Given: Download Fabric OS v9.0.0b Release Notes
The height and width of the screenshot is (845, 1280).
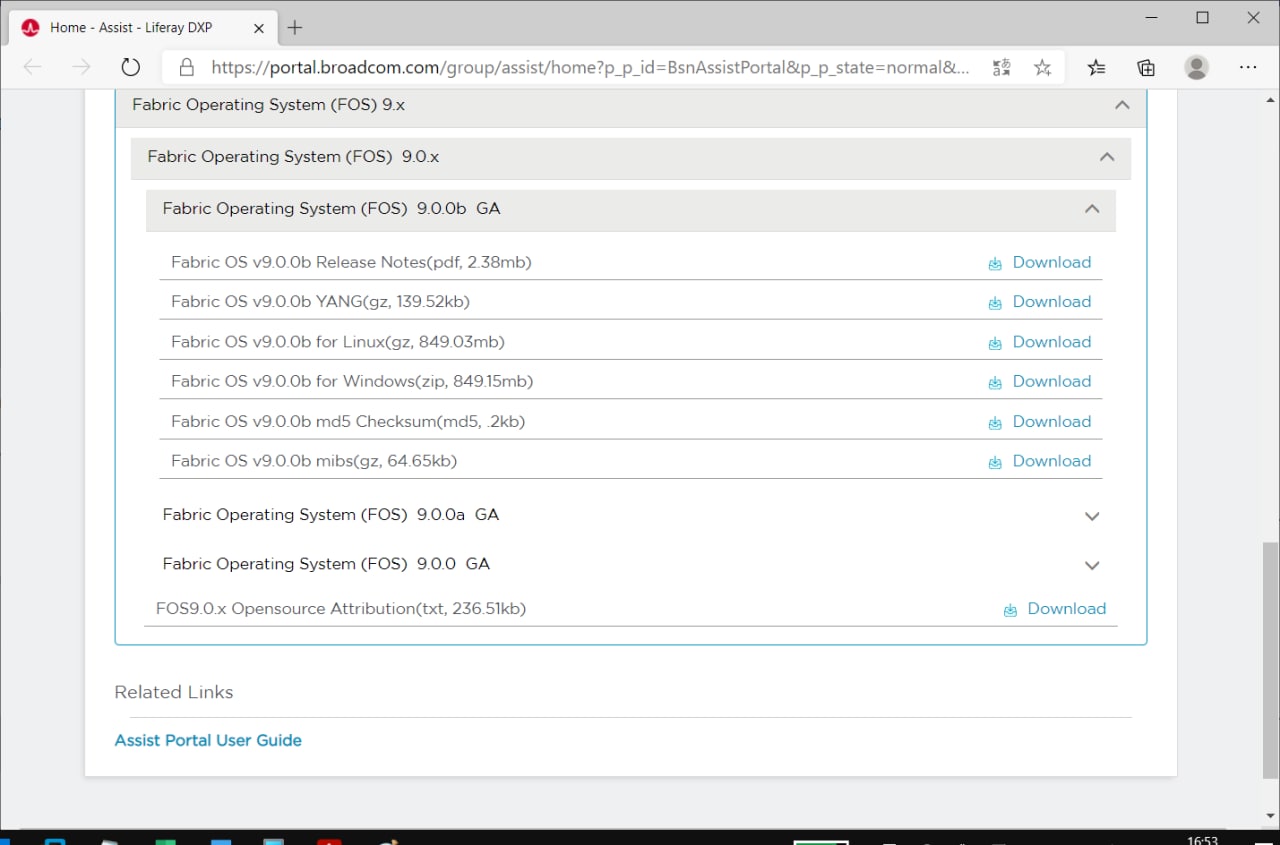Looking at the screenshot, I should (1051, 262).
